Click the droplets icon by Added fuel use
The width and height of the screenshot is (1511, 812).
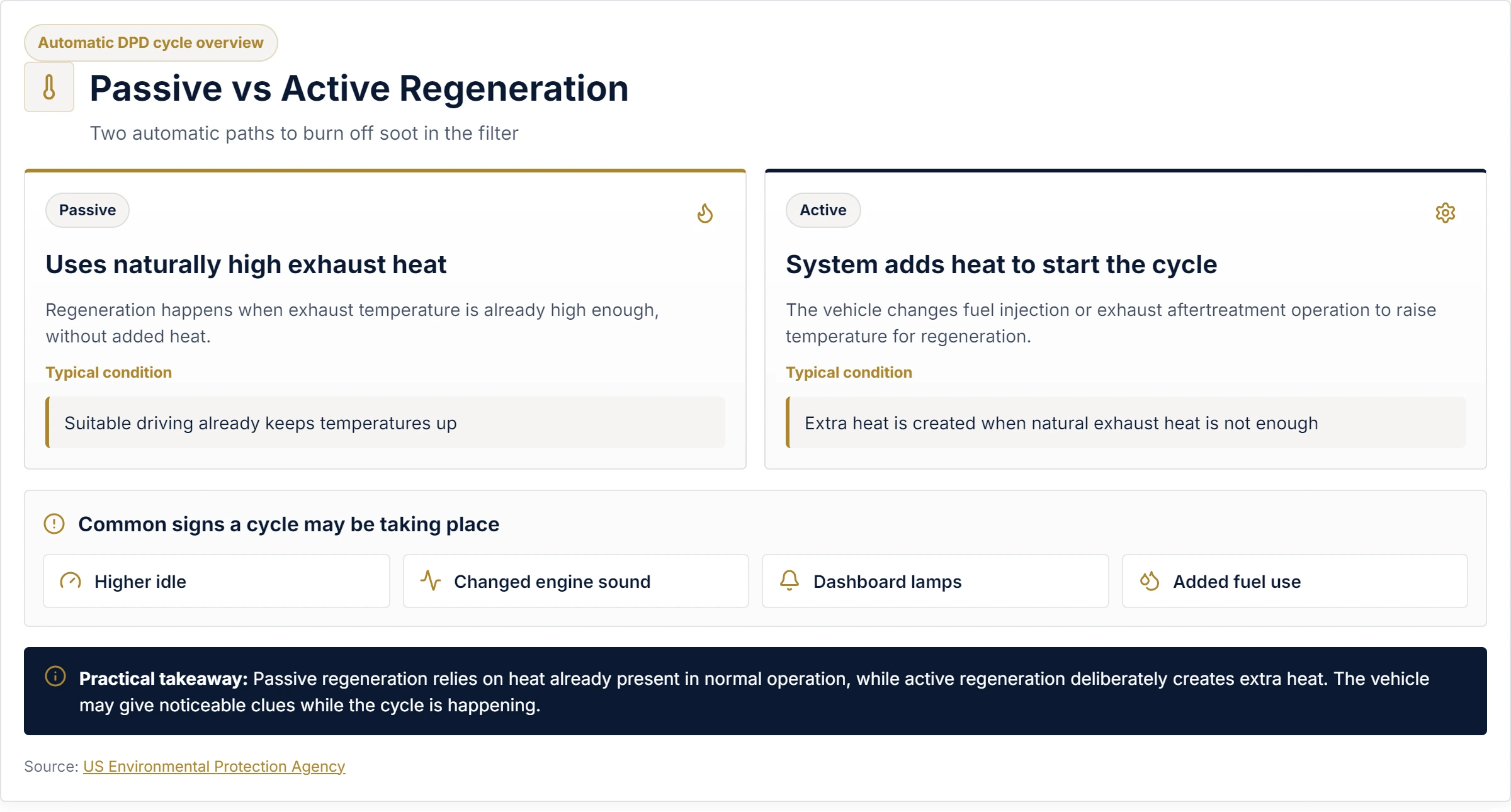click(x=1150, y=581)
